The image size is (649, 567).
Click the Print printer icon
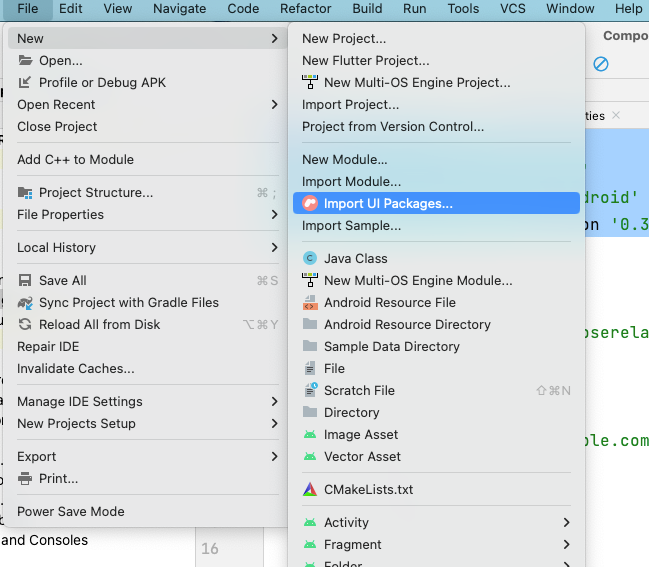click(25, 478)
